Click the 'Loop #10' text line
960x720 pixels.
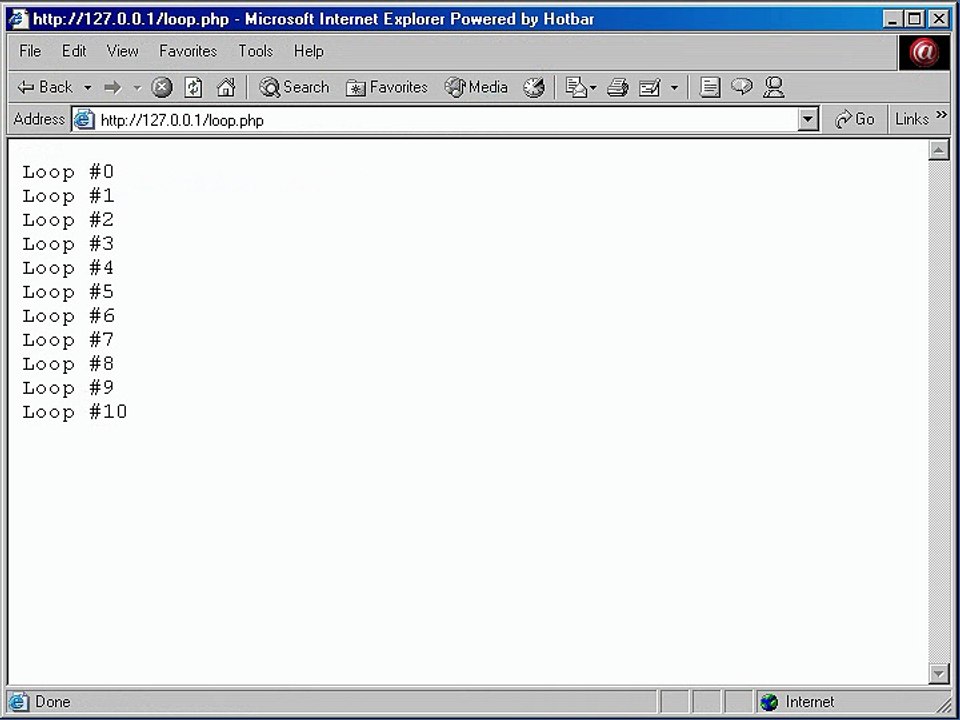tap(75, 412)
